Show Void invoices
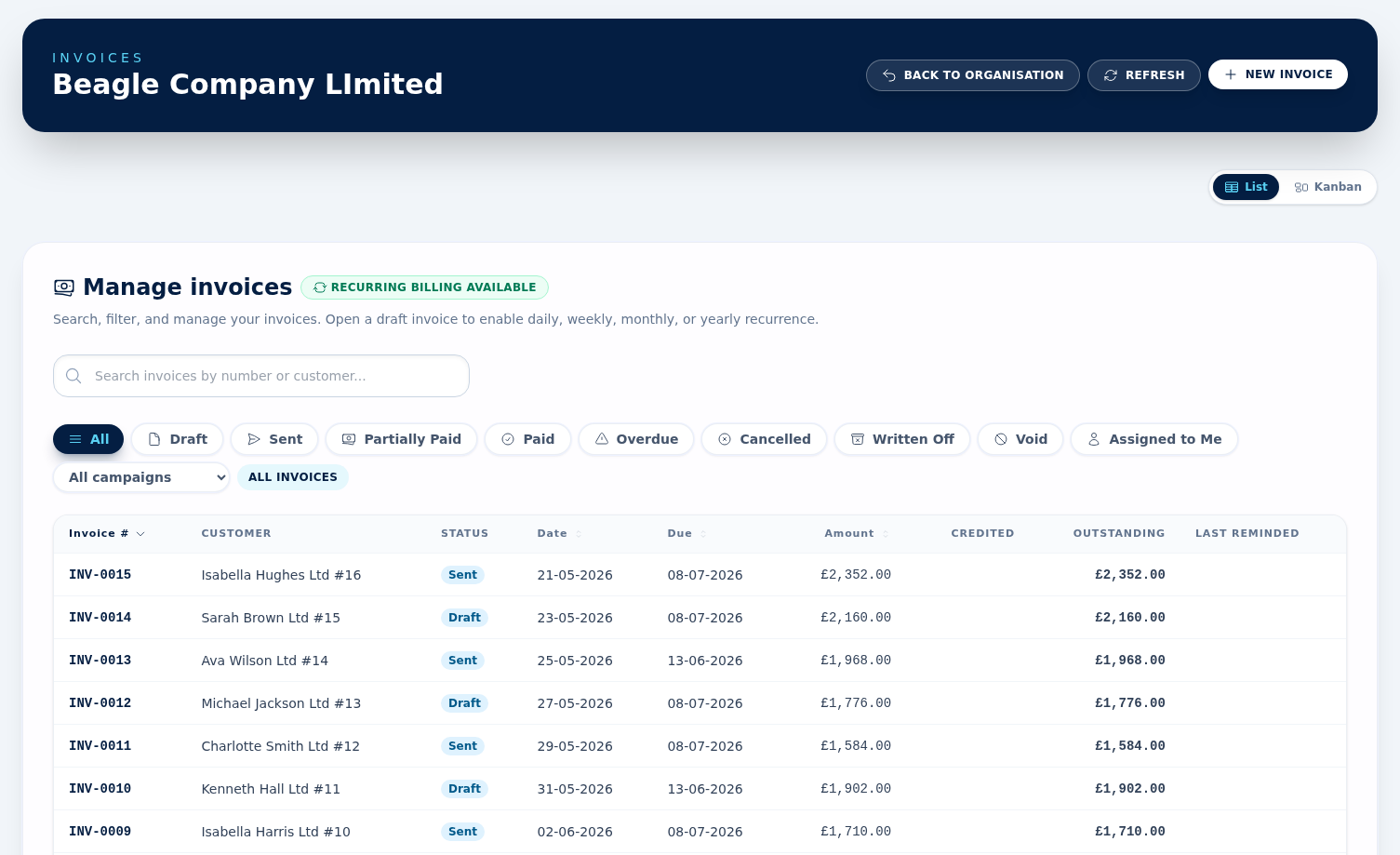This screenshot has height=855, width=1400. tap(1020, 439)
